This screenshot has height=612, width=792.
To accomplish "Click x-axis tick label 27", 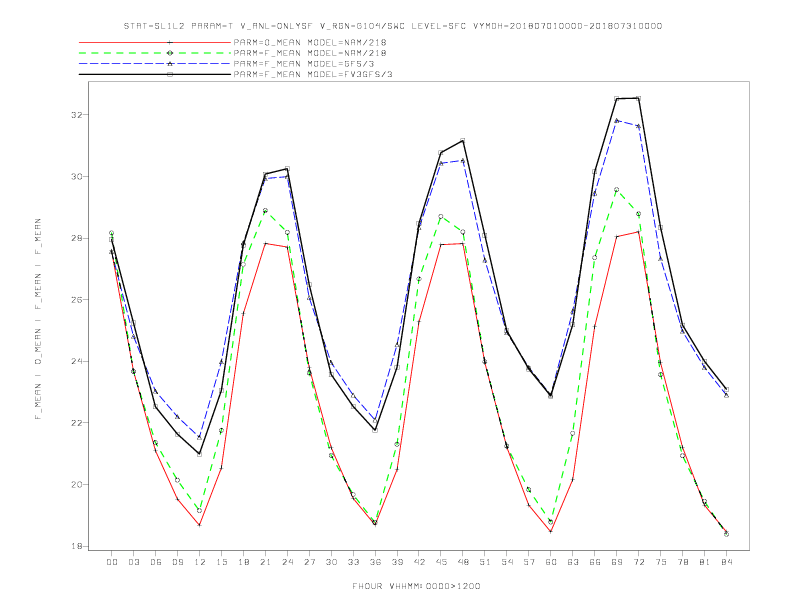I will point(309,562).
